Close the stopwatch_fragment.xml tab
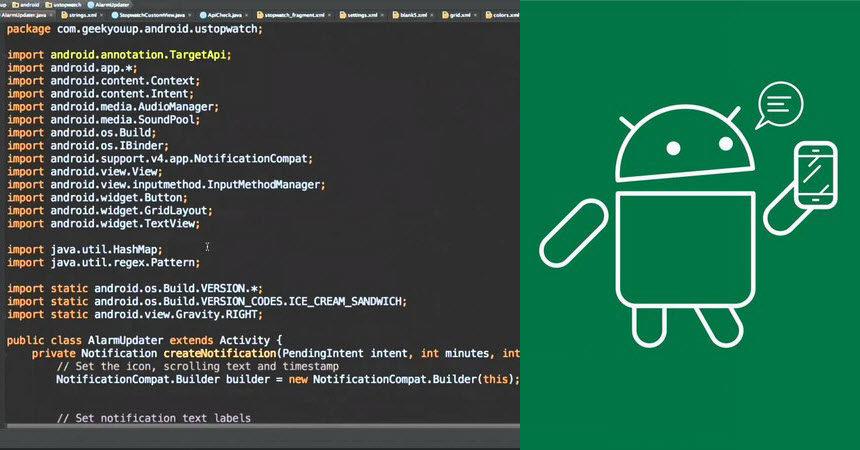This screenshot has width=860, height=450. click(x=329, y=15)
